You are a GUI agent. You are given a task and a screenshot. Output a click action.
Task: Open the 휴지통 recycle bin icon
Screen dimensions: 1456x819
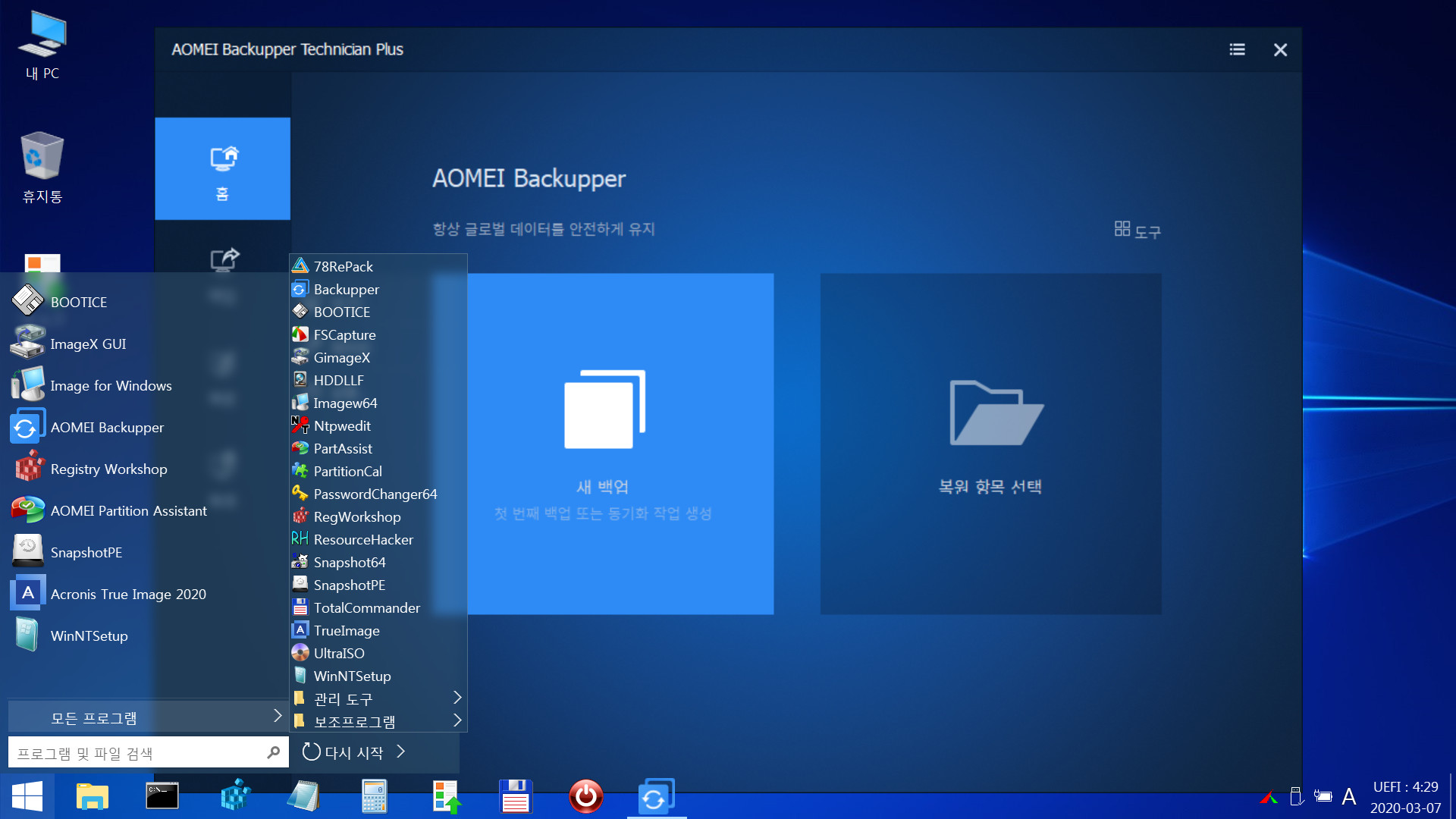coord(42,168)
